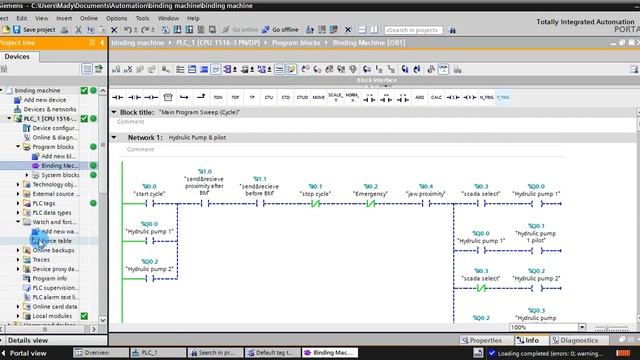
Task: Click the Accessible devices icon
Action: [x=310, y=30]
